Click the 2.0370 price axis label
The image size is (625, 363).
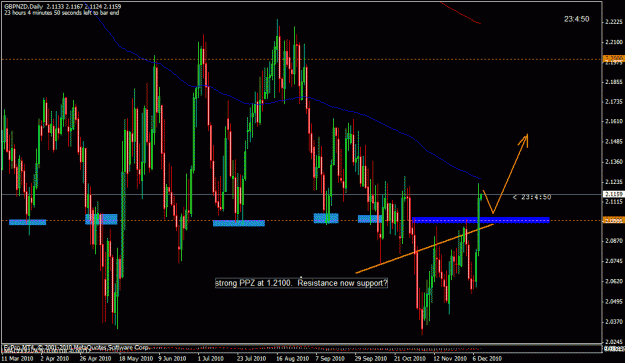point(614,321)
